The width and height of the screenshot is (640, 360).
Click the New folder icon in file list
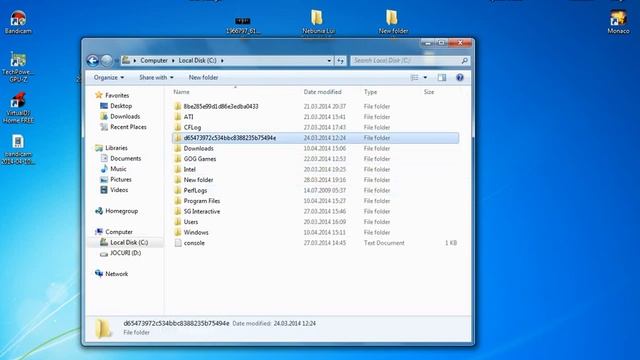pos(178,180)
